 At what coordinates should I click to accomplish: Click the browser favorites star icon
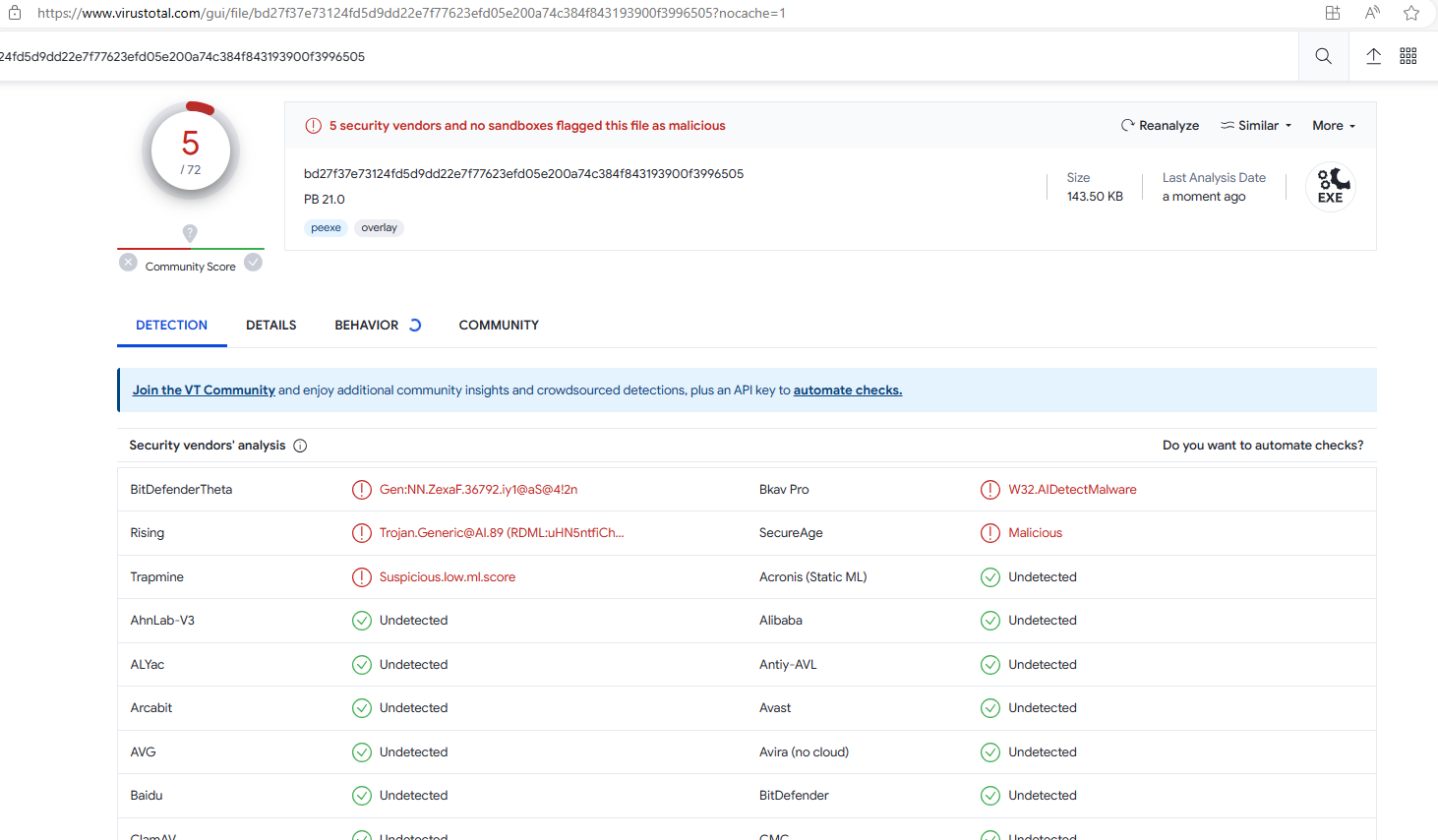1411,13
